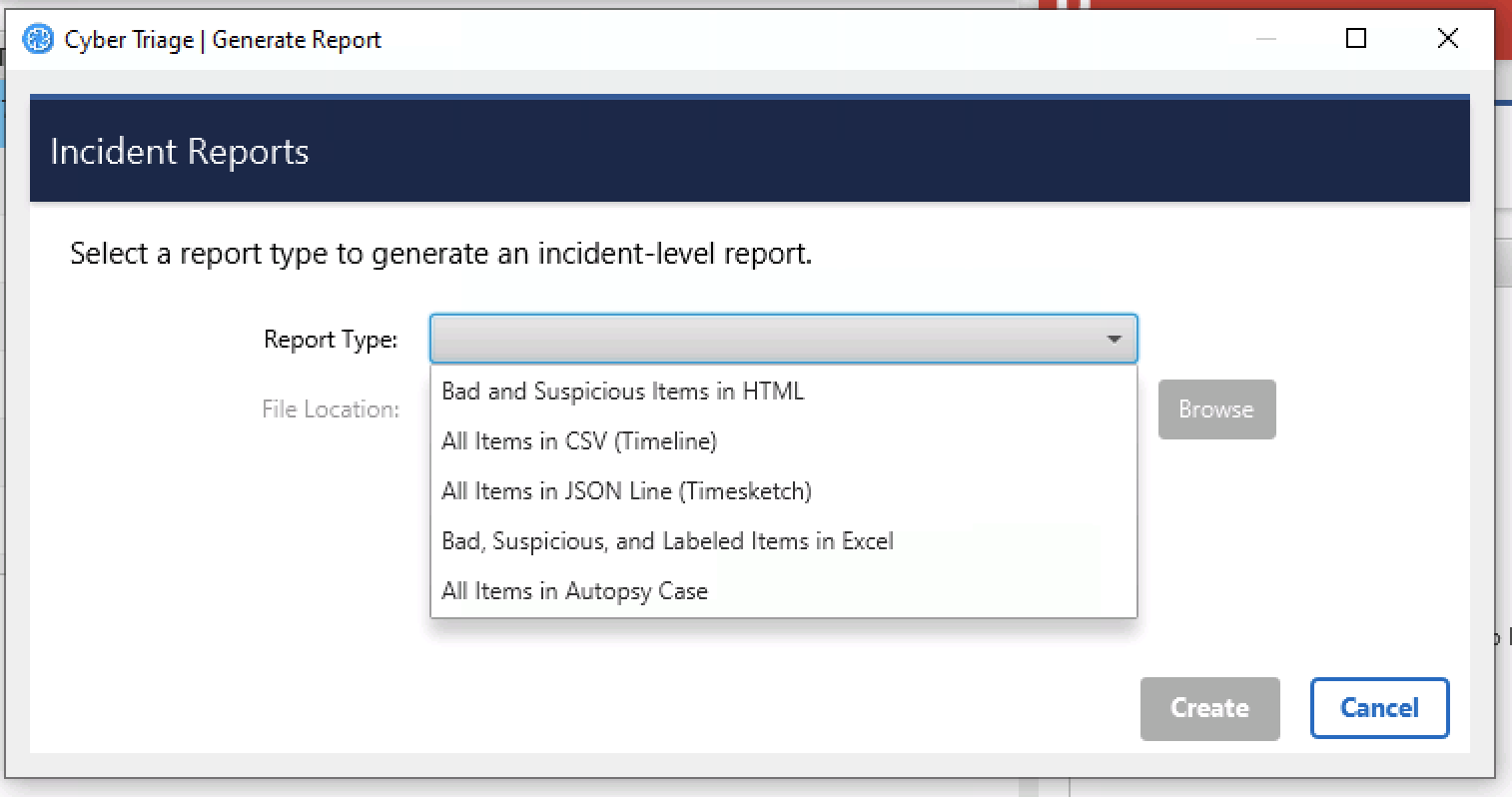The image size is (1512, 797).
Task: Close the Generate Report dialog
Action: click(1447, 39)
